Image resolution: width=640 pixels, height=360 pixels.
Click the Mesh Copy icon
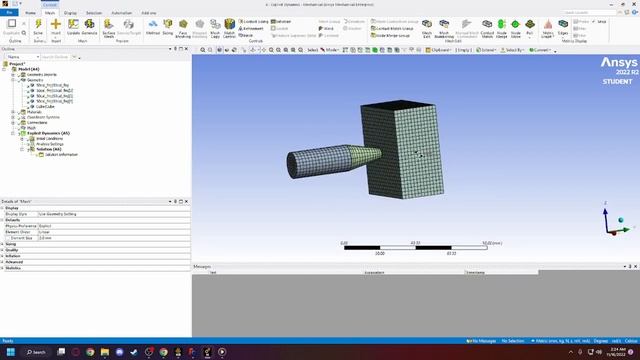pos(215,24)
